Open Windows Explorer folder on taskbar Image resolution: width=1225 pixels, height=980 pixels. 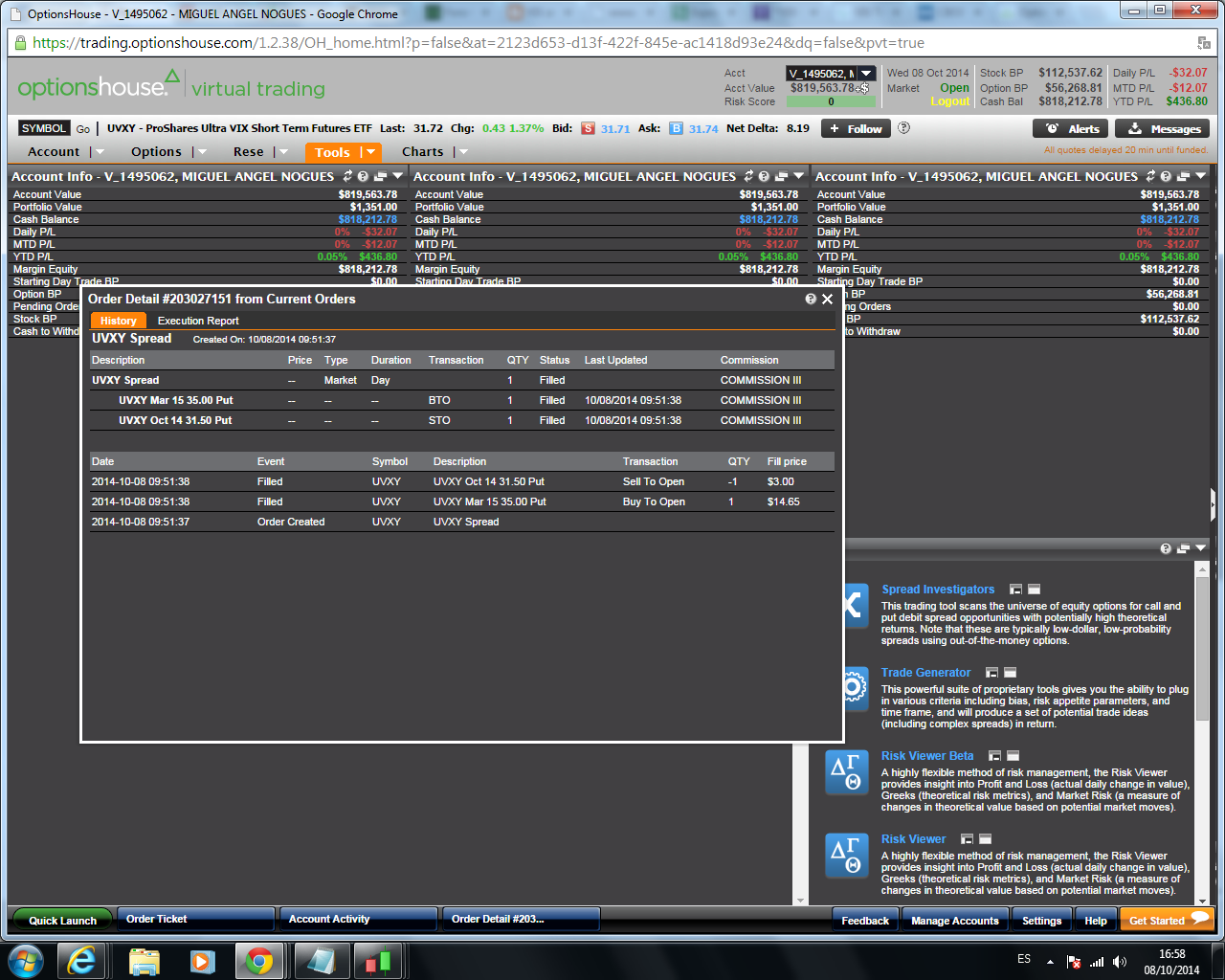point(144,960)
